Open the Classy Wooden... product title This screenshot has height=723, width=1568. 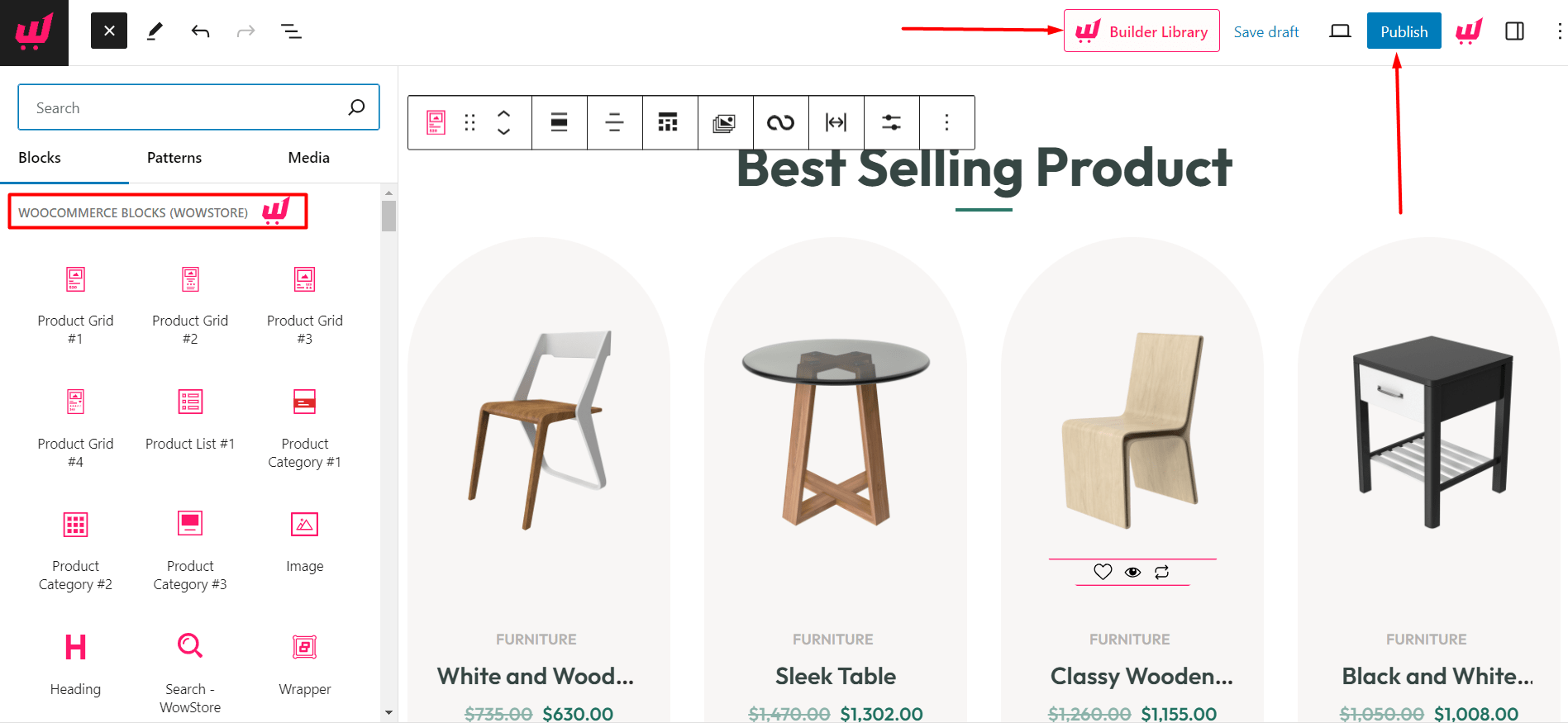coord(1141,676)
